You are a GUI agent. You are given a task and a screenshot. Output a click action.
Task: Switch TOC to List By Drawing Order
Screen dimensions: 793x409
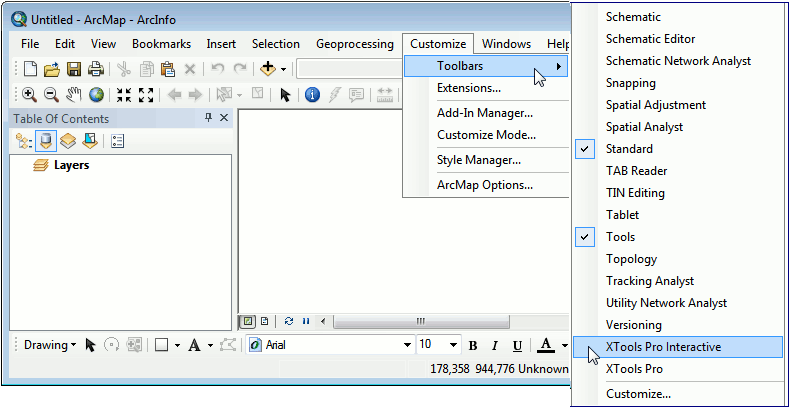click(23, 141)
